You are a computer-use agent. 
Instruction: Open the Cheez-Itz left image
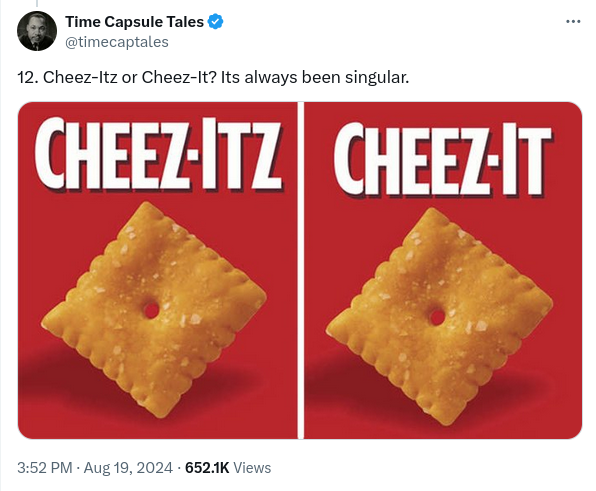point(158,270)
